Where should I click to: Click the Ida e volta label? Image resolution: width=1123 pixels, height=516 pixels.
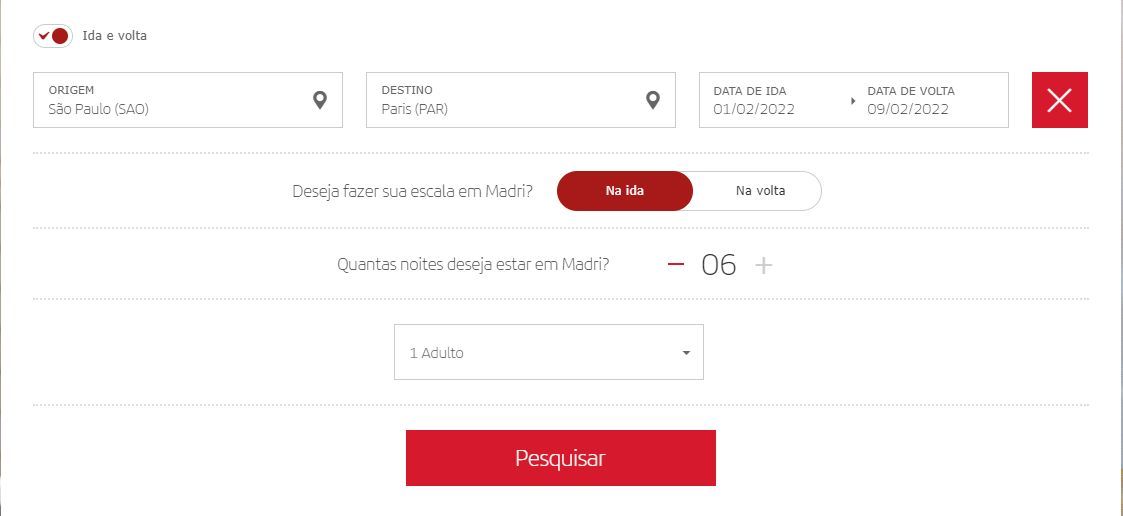click(x=115, y=36)
